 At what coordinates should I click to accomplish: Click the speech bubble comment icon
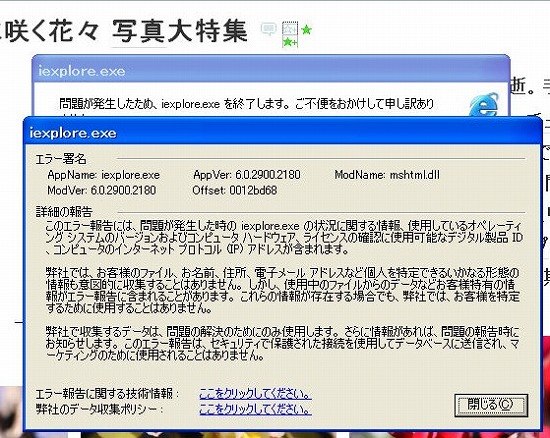pyautogui.click(x=269, y=29)
